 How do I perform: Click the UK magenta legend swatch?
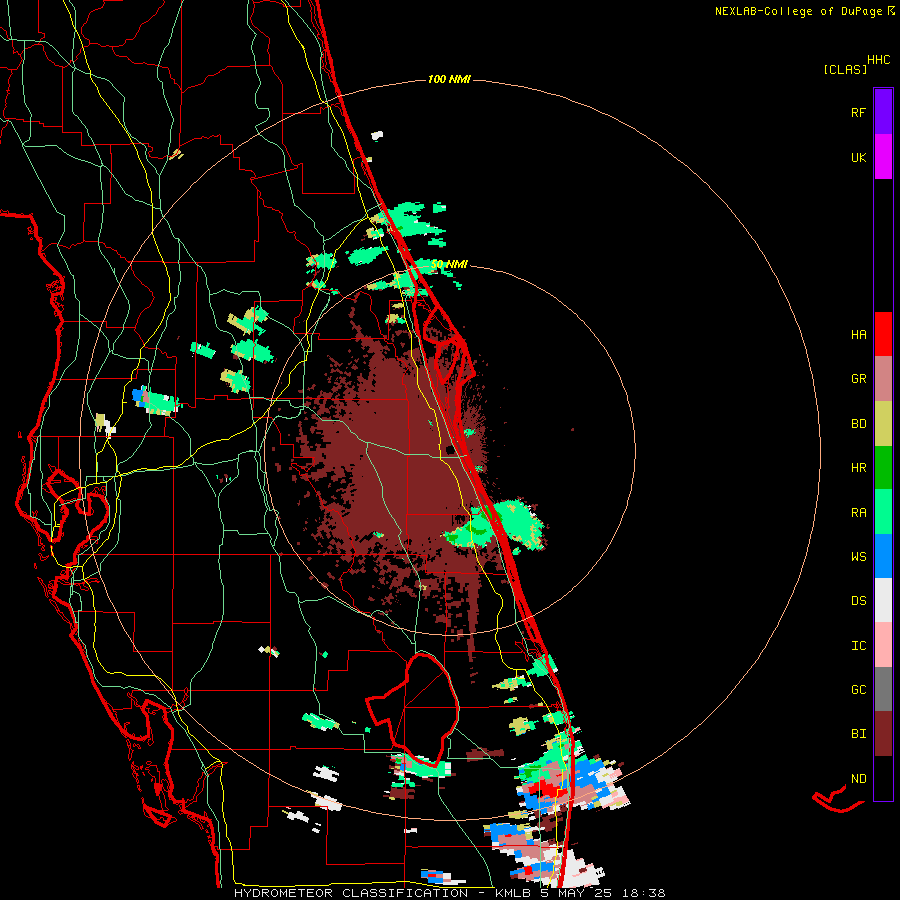coord(883,157)
